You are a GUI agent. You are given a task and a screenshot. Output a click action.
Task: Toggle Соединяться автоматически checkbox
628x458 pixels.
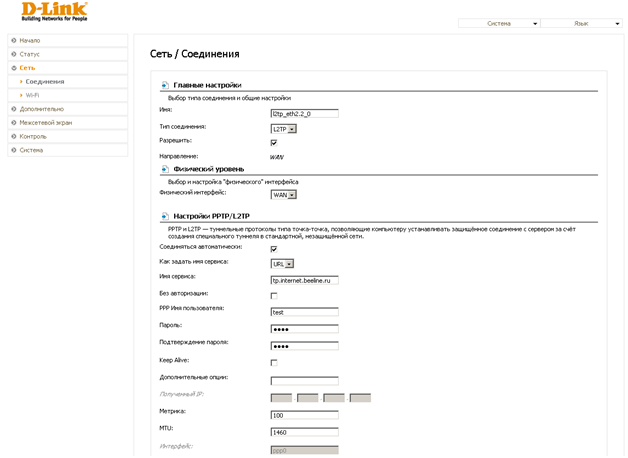point(274,249)
